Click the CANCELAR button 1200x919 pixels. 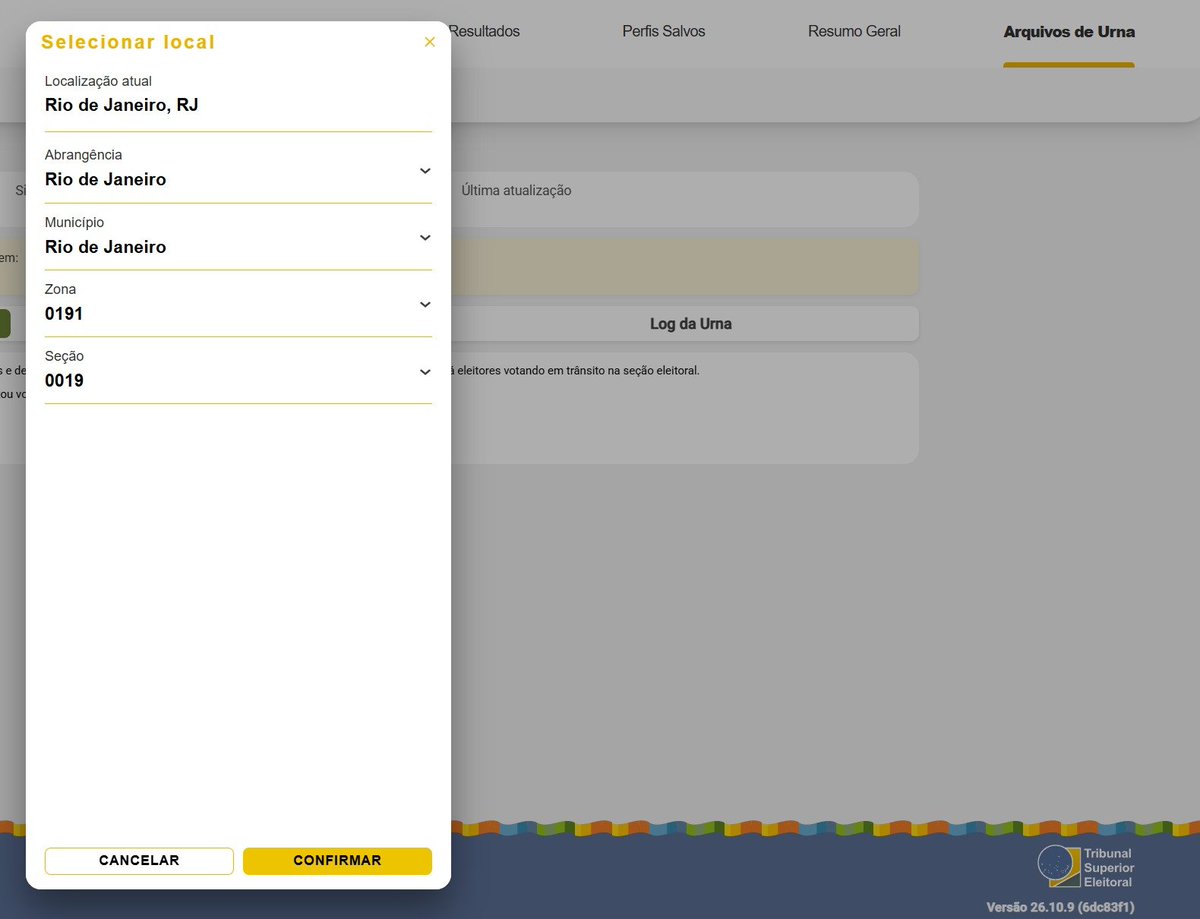click(139, 861)
